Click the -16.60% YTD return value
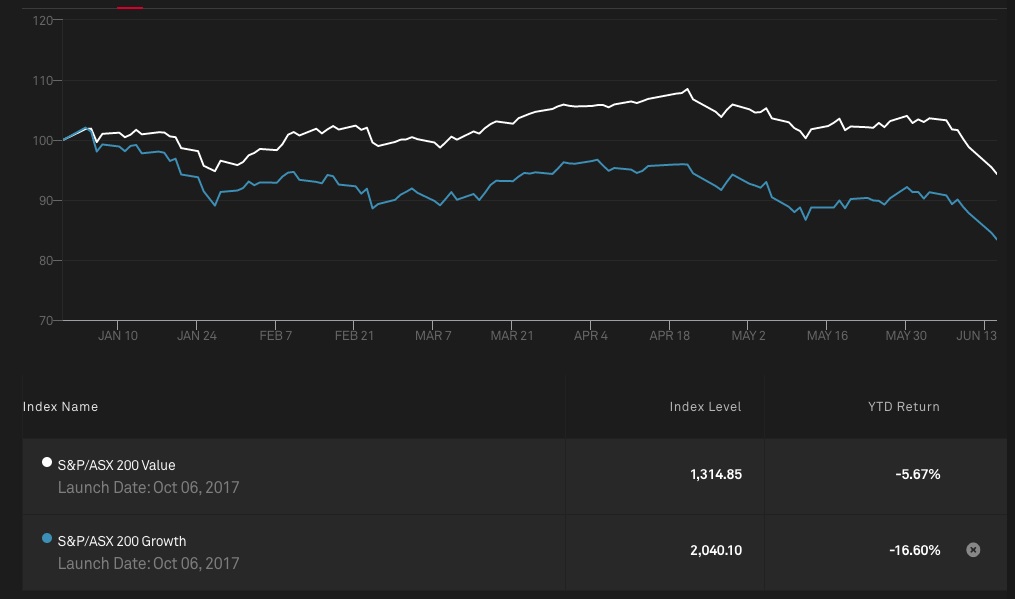 coord(914,550)
